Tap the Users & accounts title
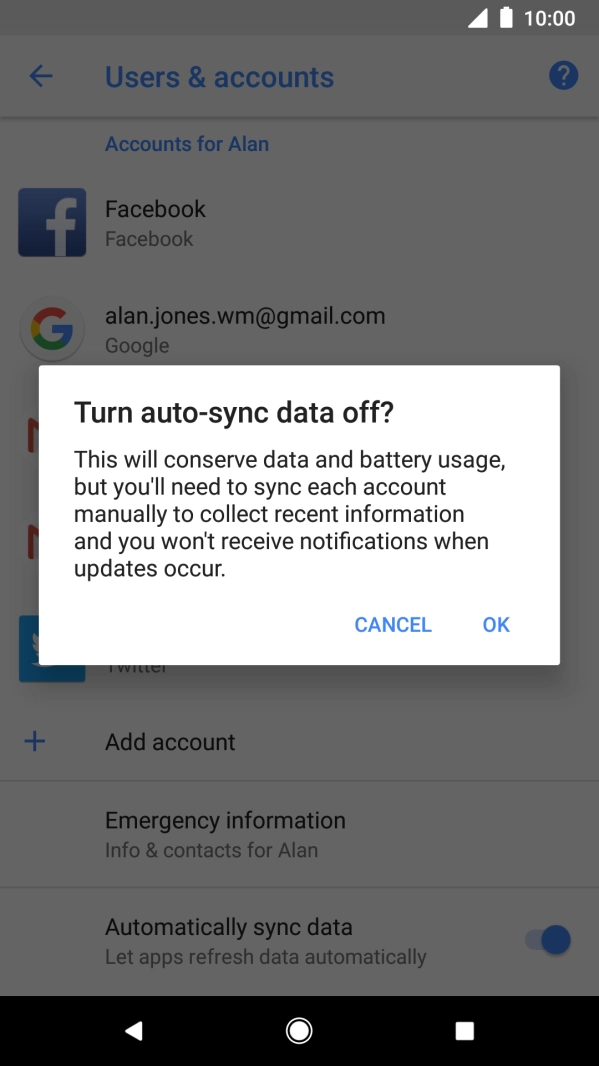This screenshot has height=1066, width=599. point(219,77)
